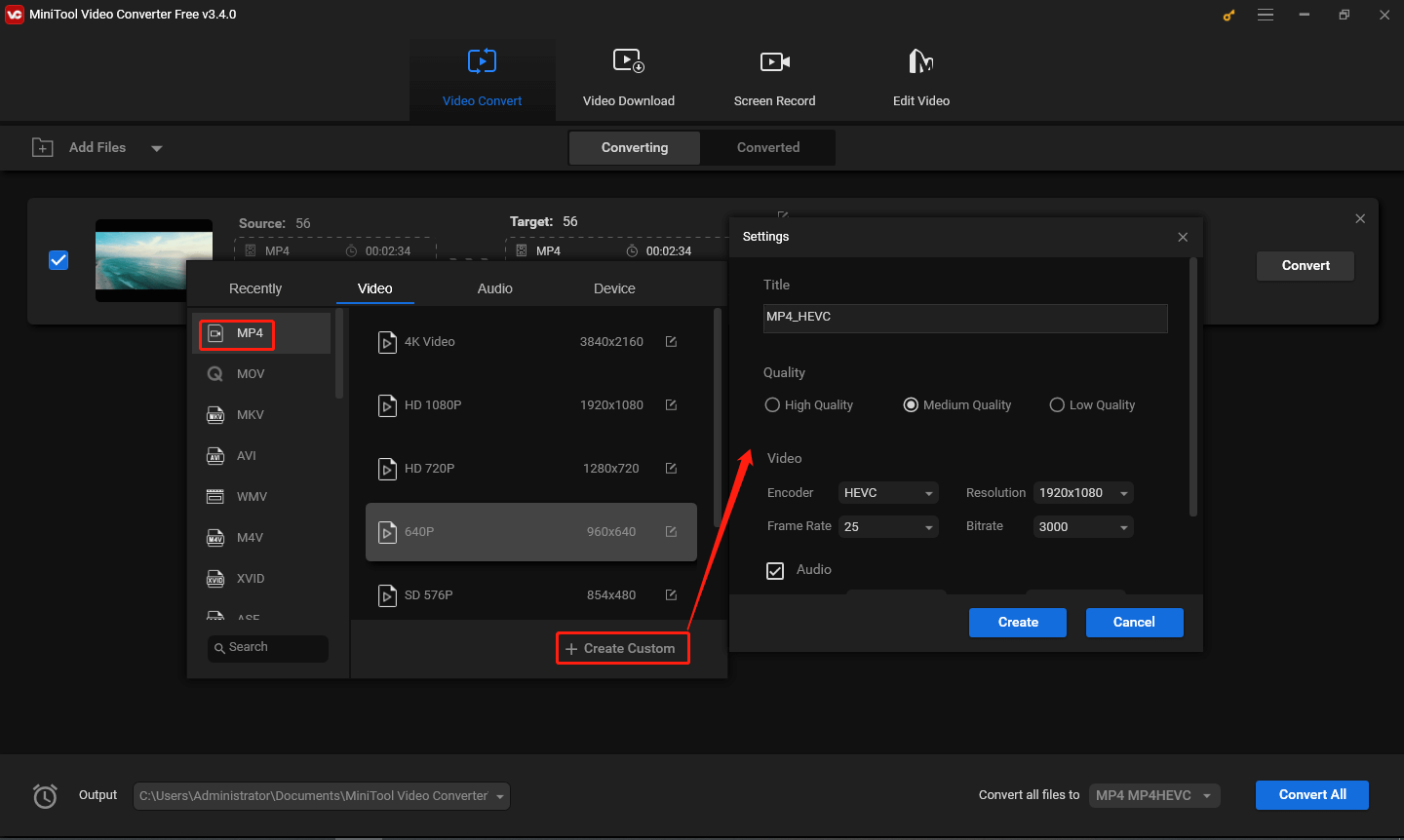Click the Add Files label
Viewport: 1404px width, 840px height.
(x=97, y=147)
